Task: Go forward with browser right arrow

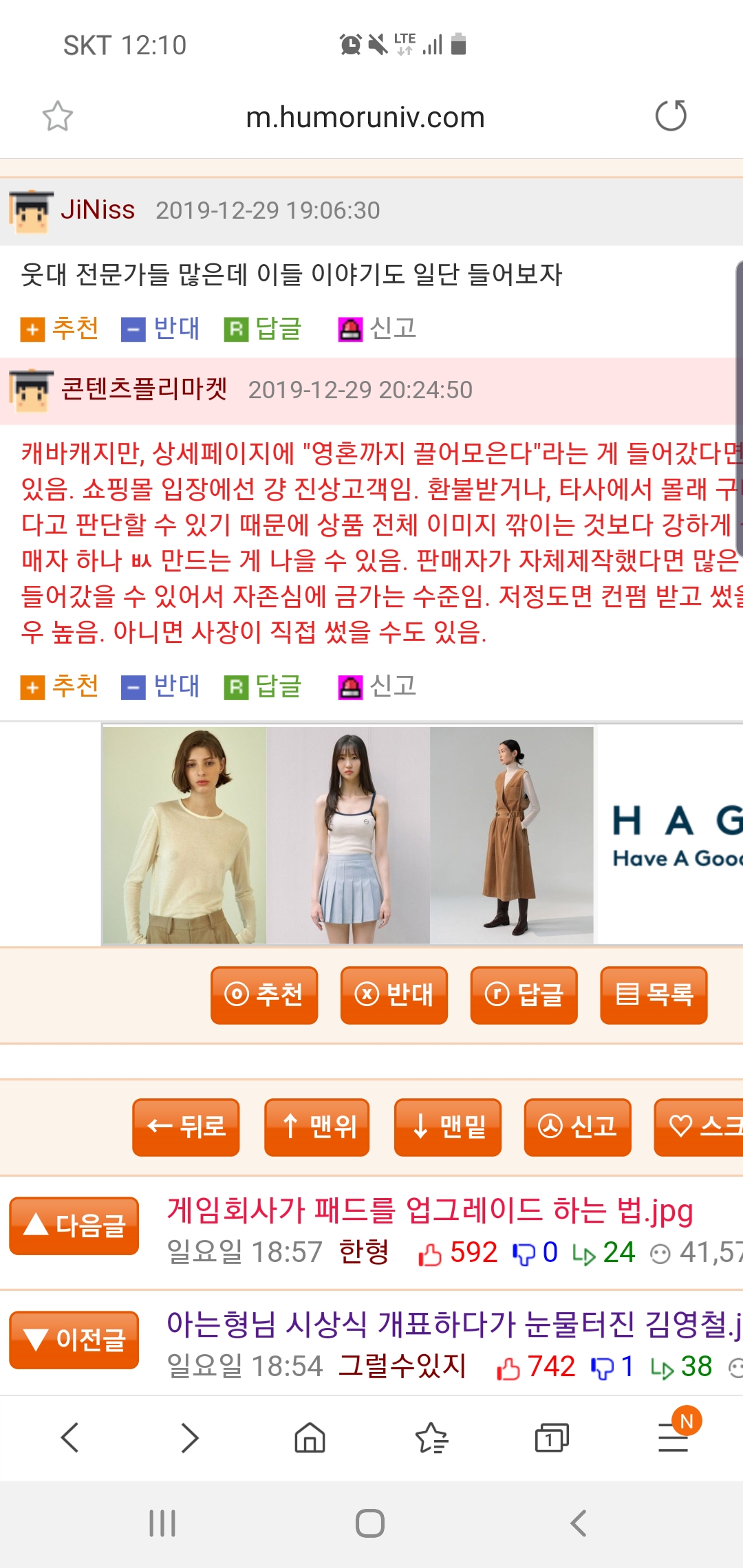Action: coord(190,1437)
